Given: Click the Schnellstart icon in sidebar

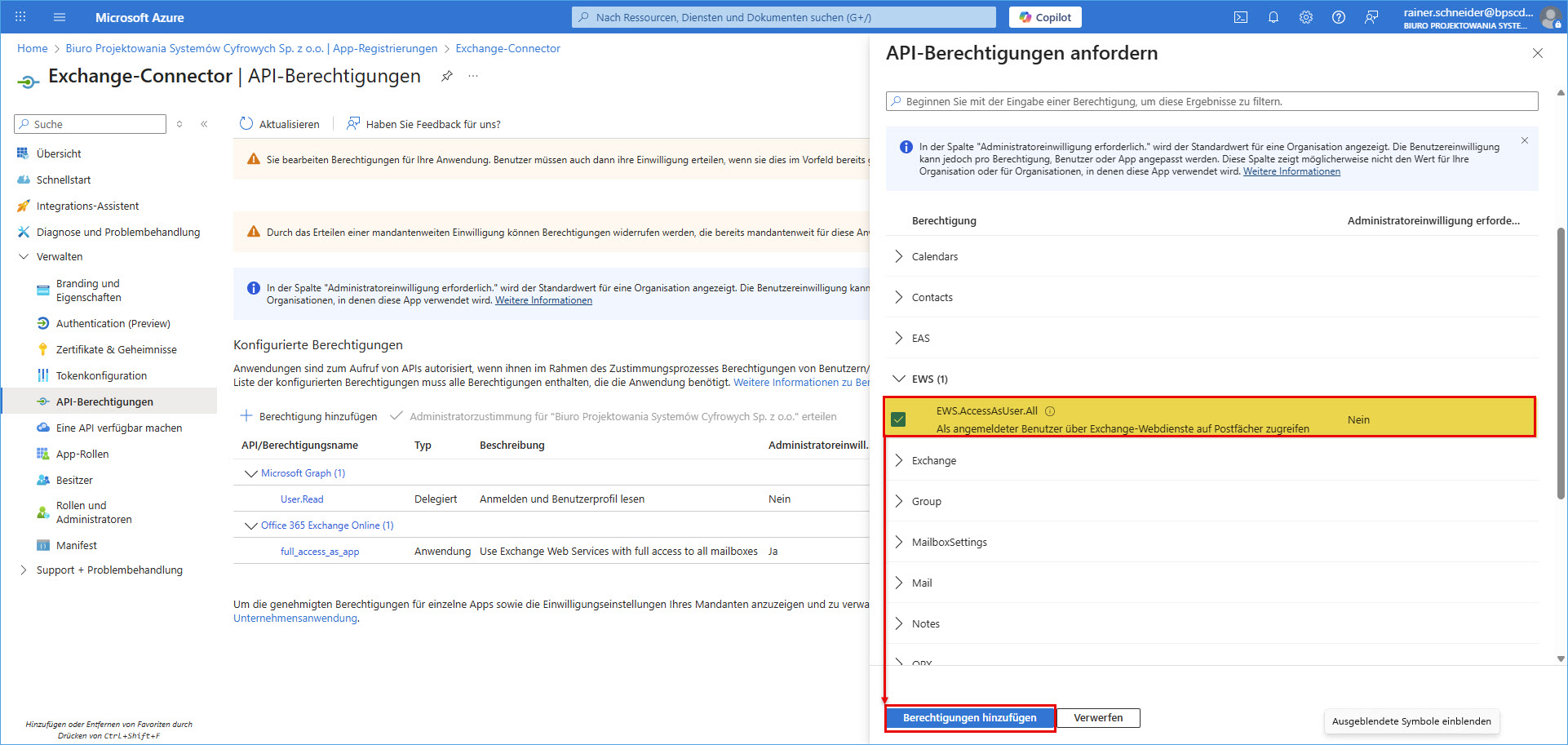Looking at the screenshot, I should tap(23, 180).
